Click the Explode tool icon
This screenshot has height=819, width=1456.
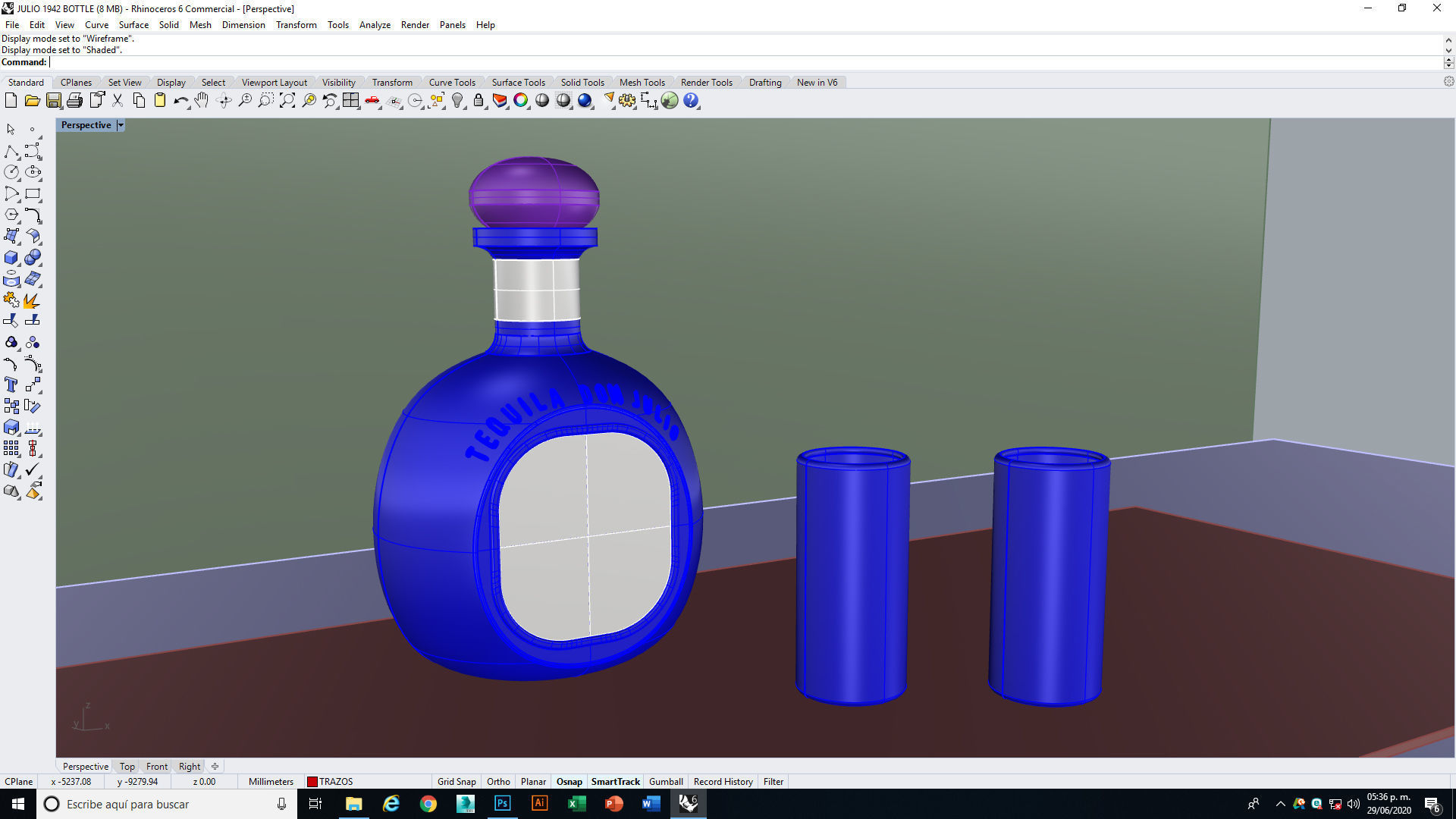click(x=32, y=300)
